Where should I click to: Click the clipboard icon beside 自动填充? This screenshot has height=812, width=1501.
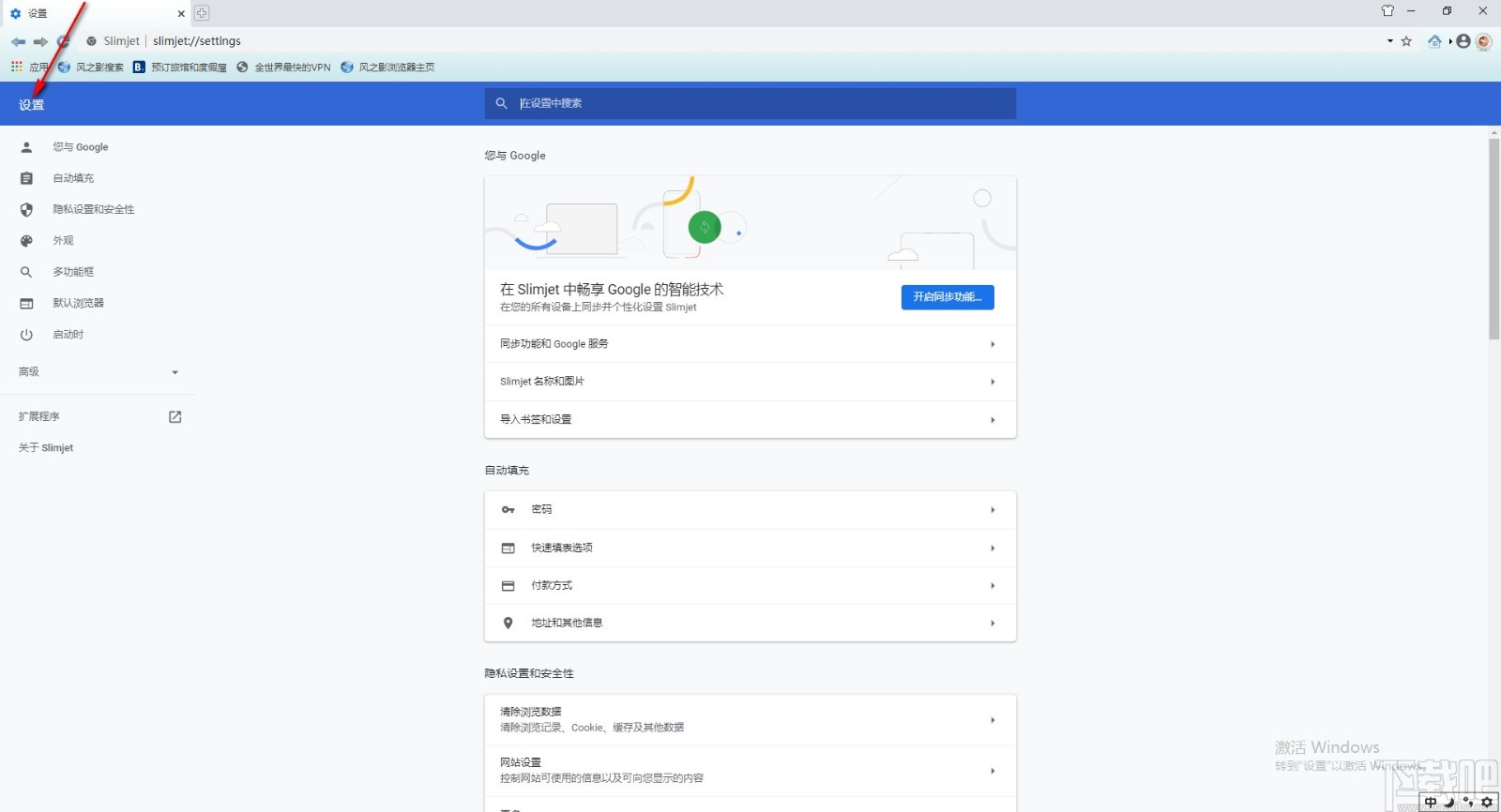pos(26,178)
